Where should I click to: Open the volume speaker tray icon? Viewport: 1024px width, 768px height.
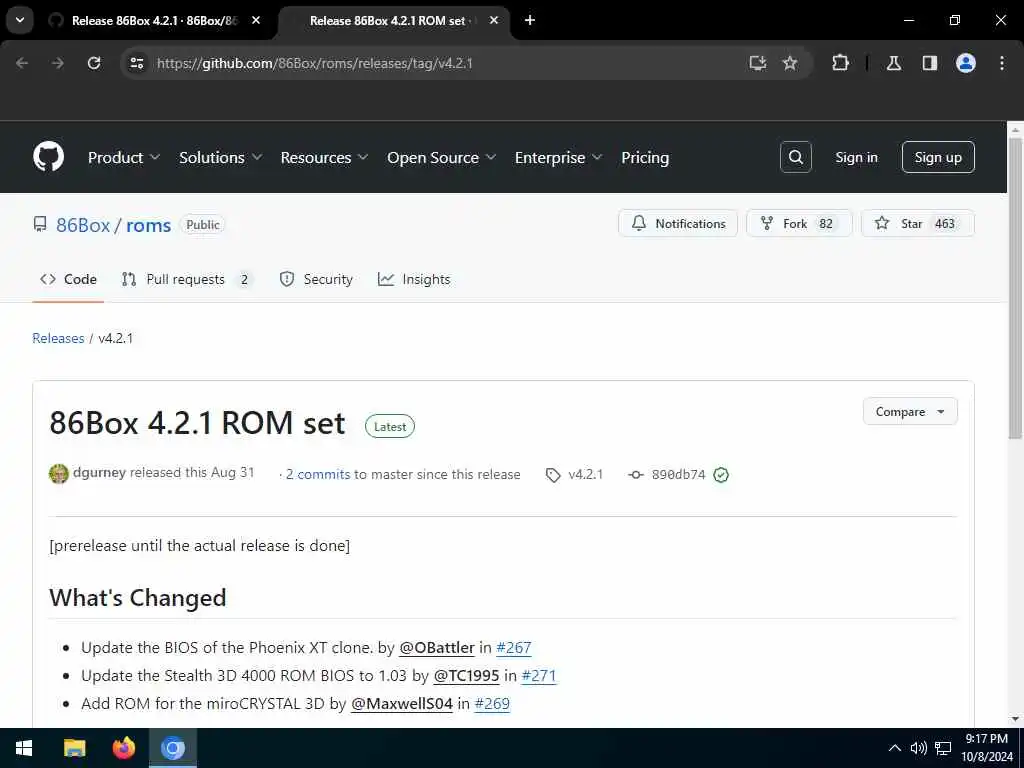(918, 748)
